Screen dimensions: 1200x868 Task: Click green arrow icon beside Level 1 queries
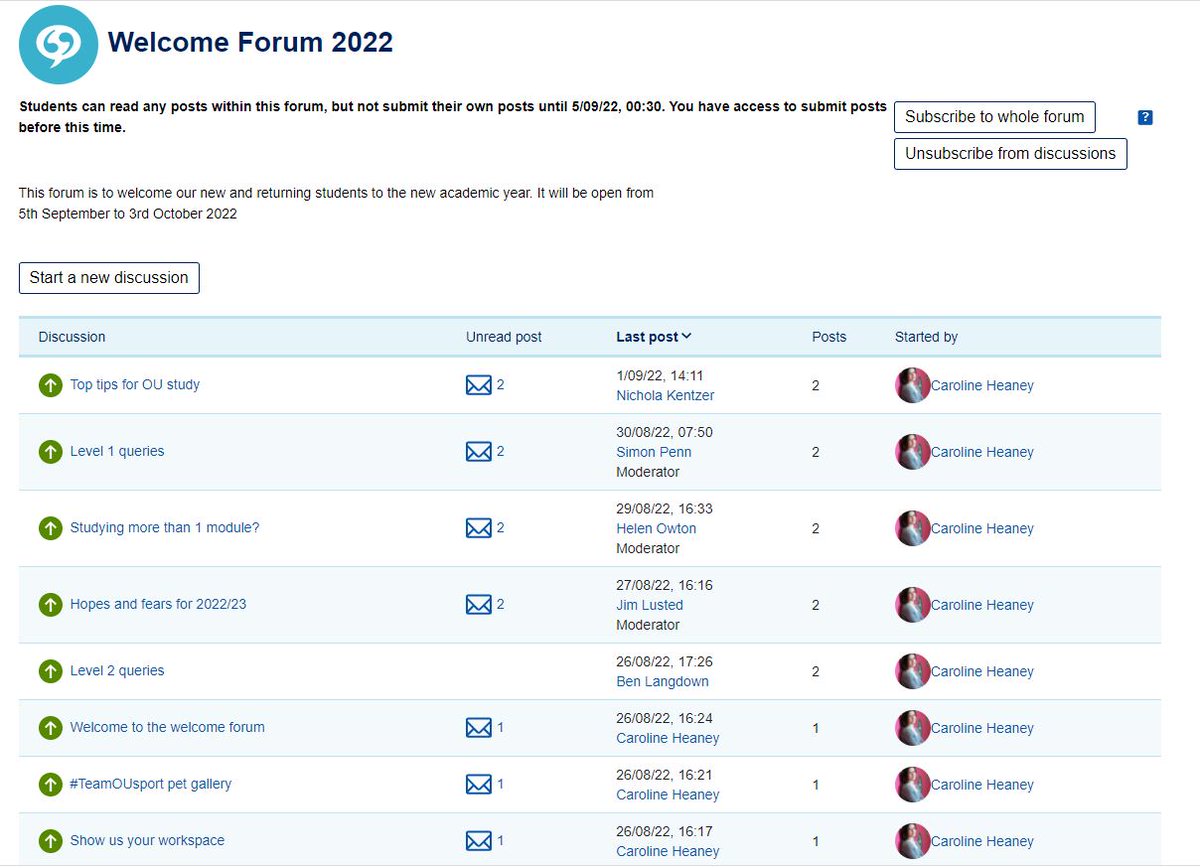51,452
